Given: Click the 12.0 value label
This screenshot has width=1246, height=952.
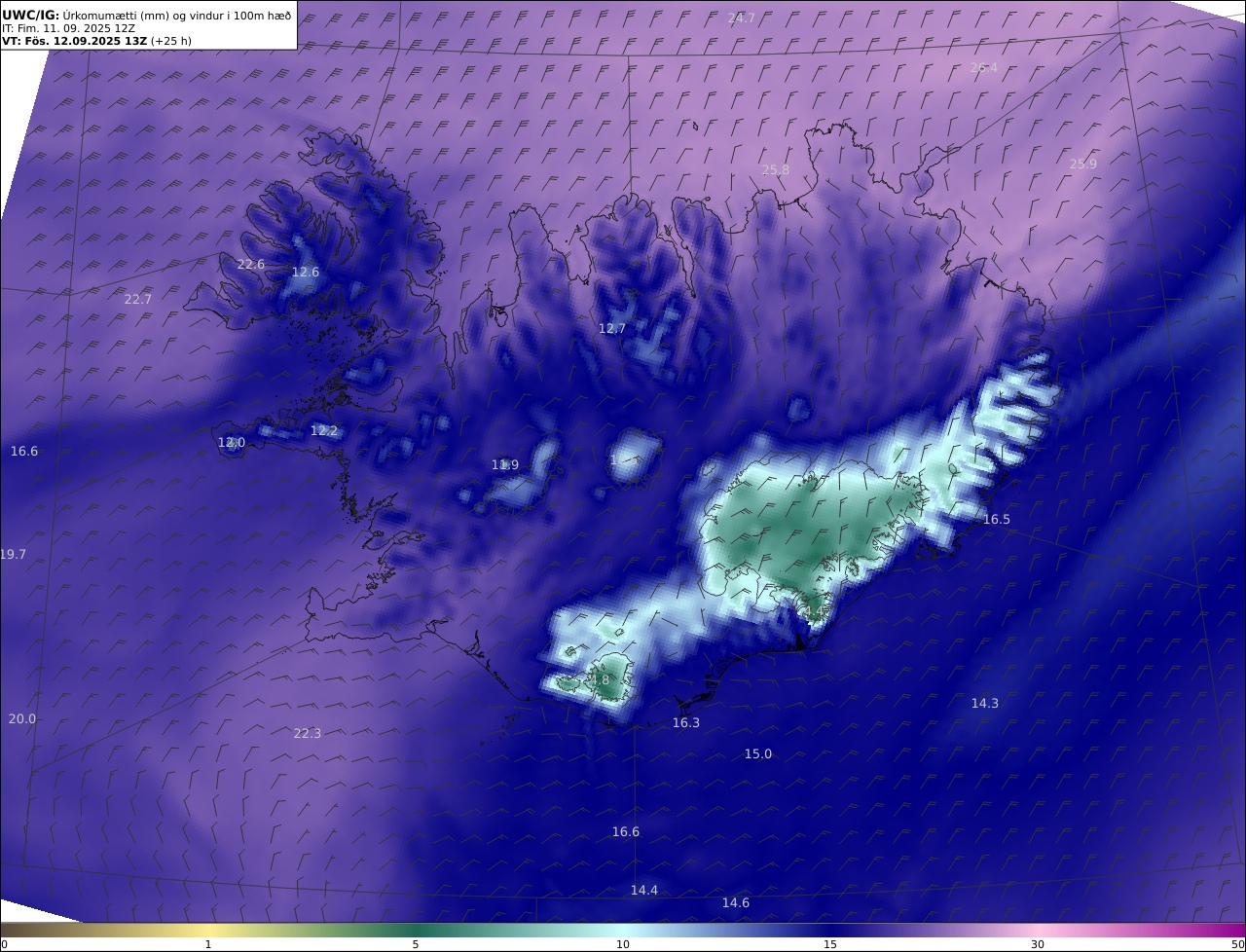Looking at the screenshot, I should (231, 442).
